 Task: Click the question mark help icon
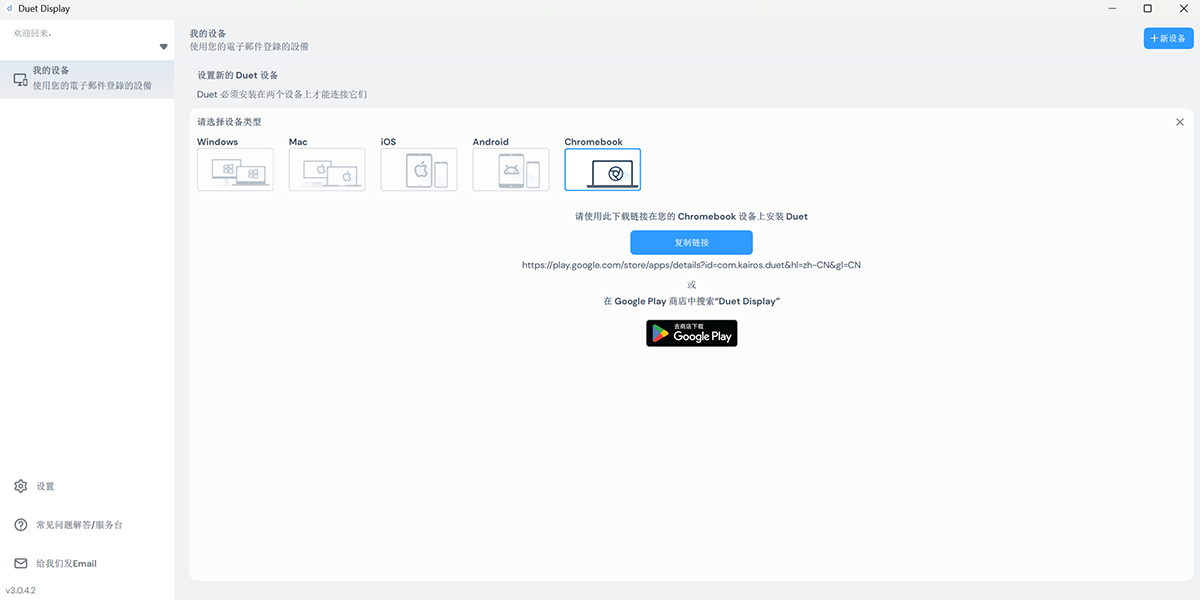tap(20, 525)
